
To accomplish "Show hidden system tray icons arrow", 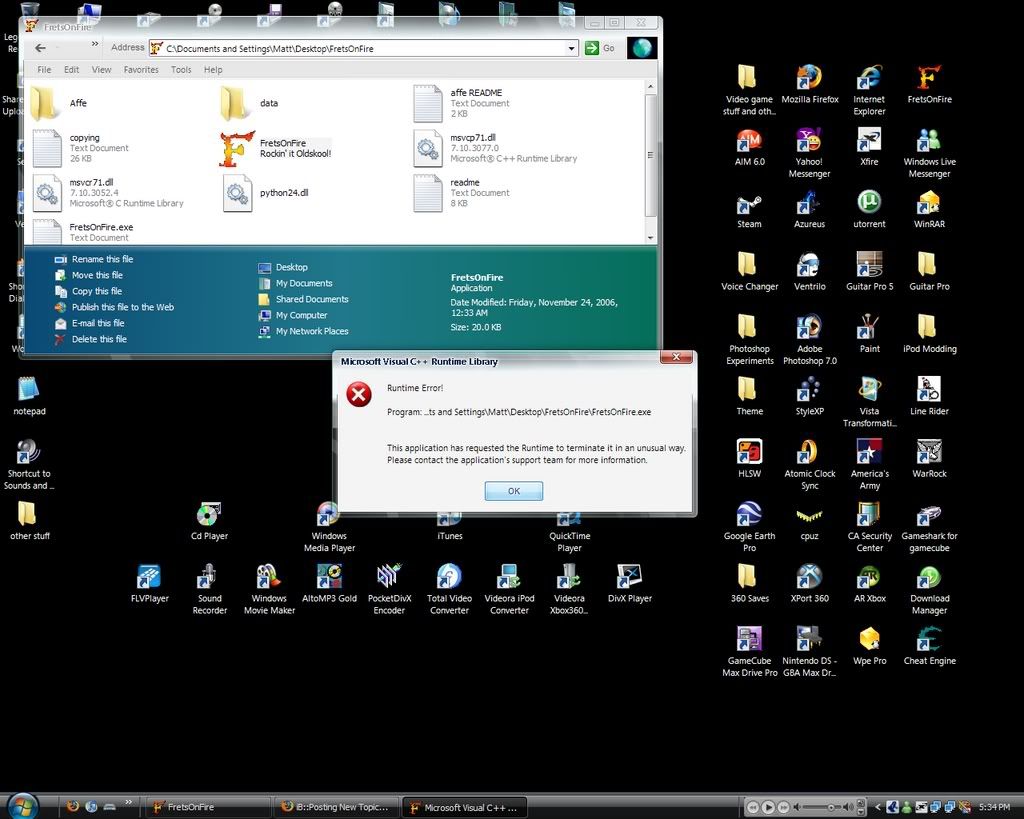I will 877,807.
